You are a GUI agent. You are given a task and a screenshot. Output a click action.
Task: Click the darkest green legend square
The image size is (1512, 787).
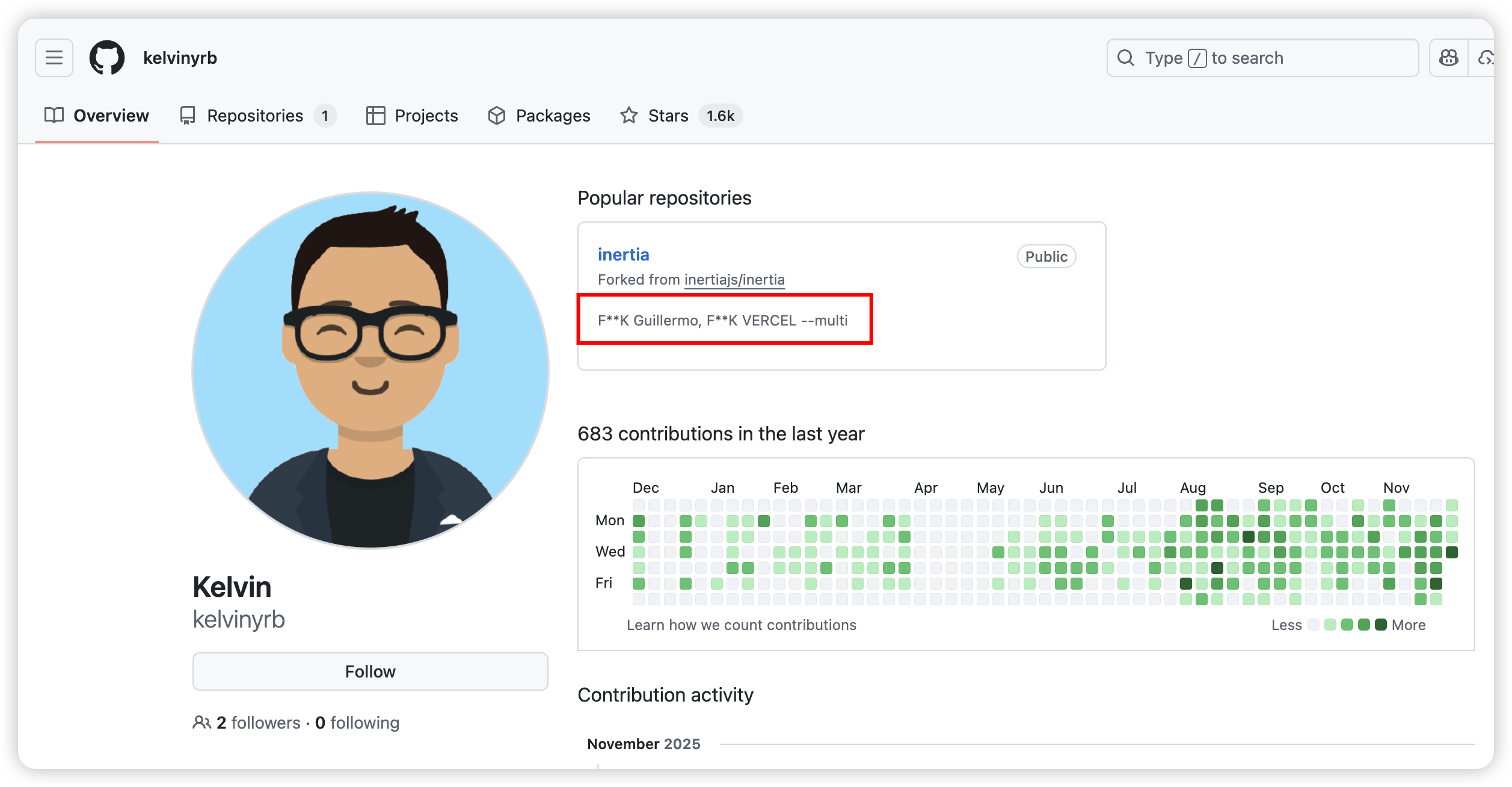click(1381, 625)
